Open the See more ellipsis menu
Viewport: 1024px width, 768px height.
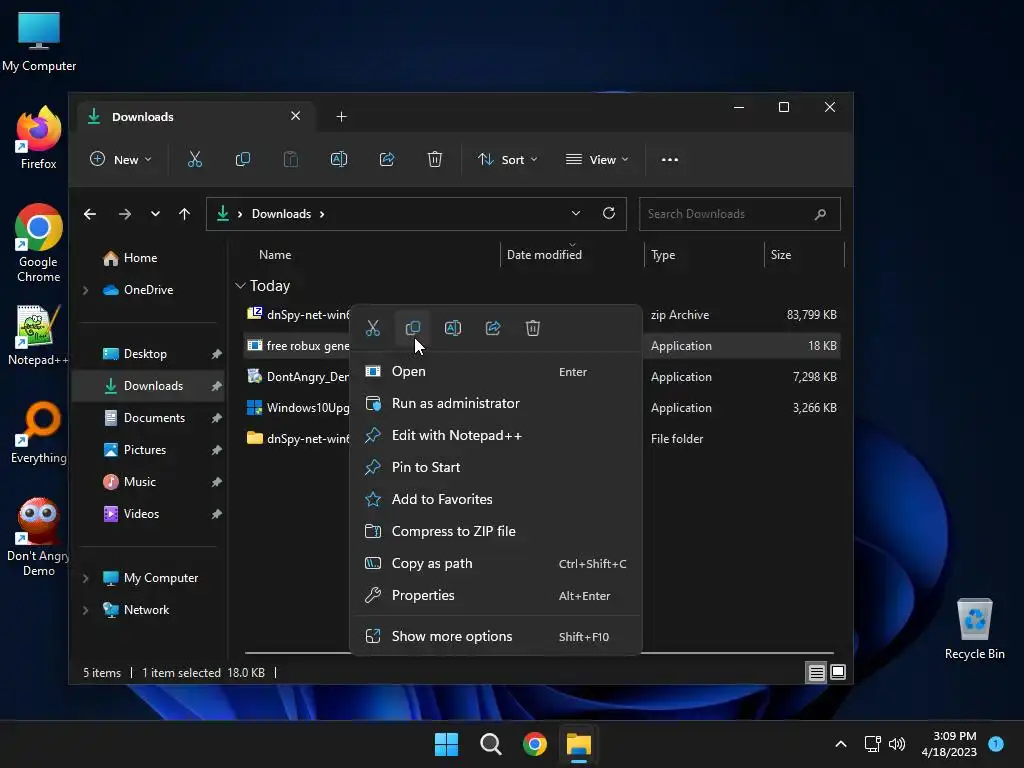click(x=669, y=159)
